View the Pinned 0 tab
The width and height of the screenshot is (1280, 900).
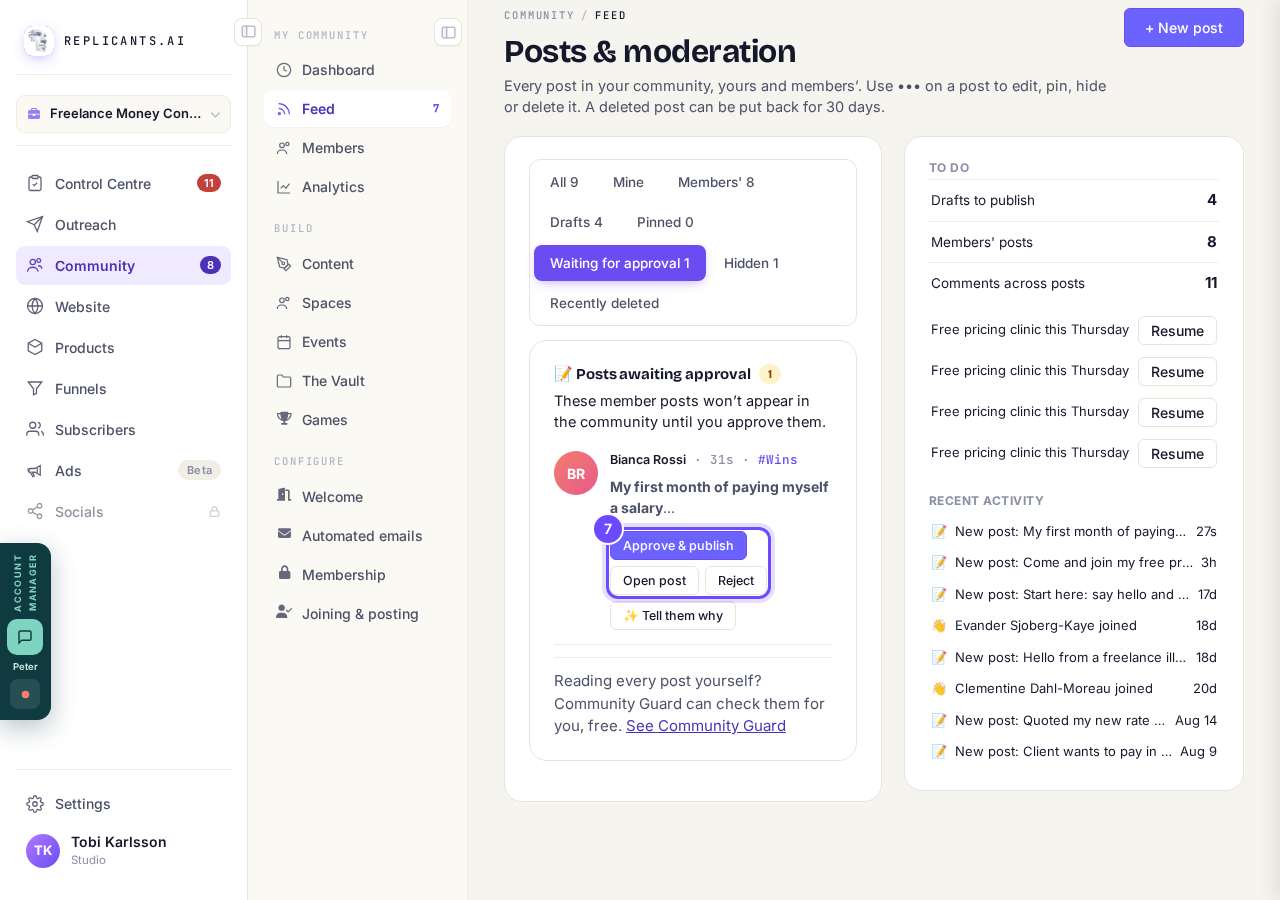tap(665, 222)
